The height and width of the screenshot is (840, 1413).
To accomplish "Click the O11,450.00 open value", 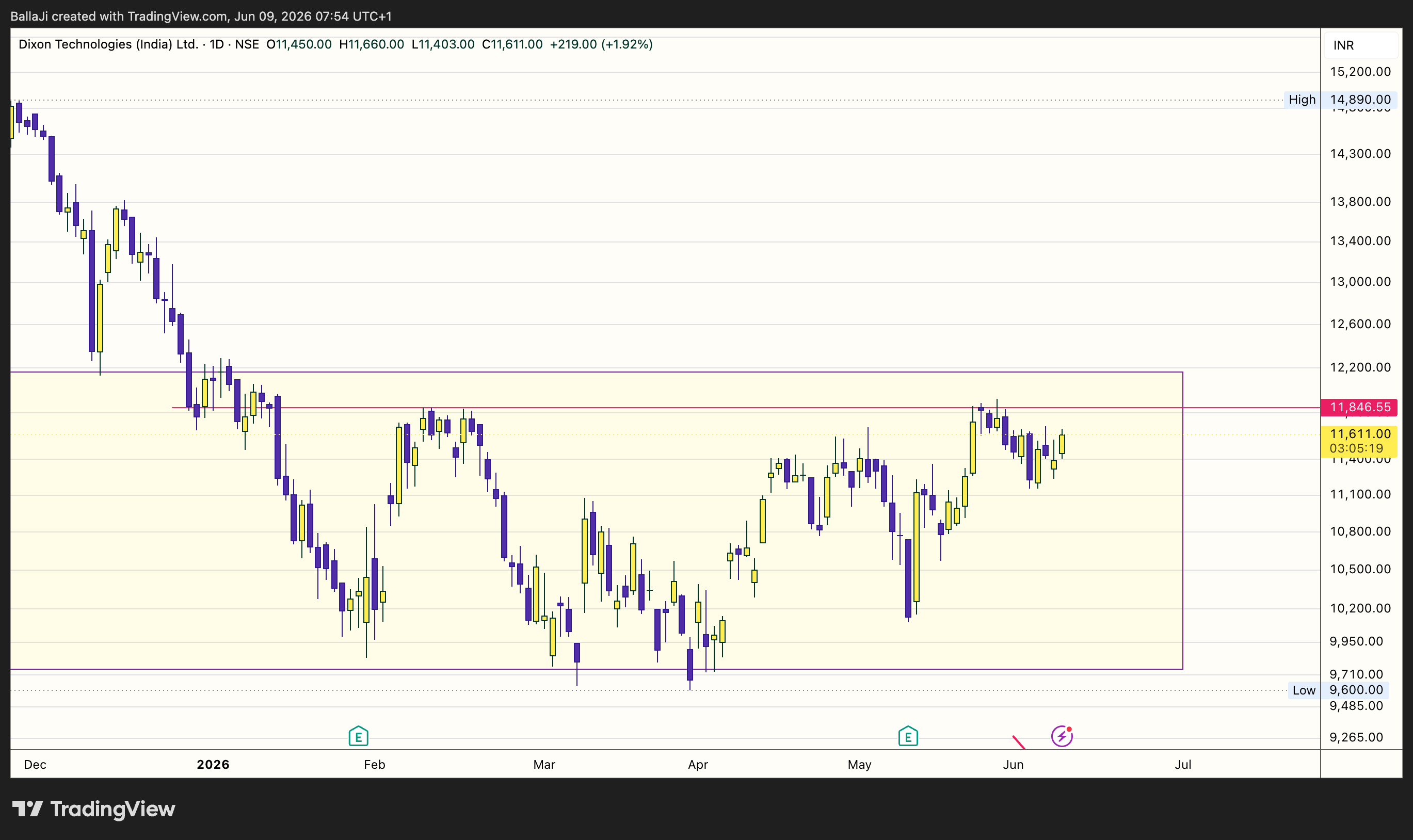I will [x=299, y=44].
